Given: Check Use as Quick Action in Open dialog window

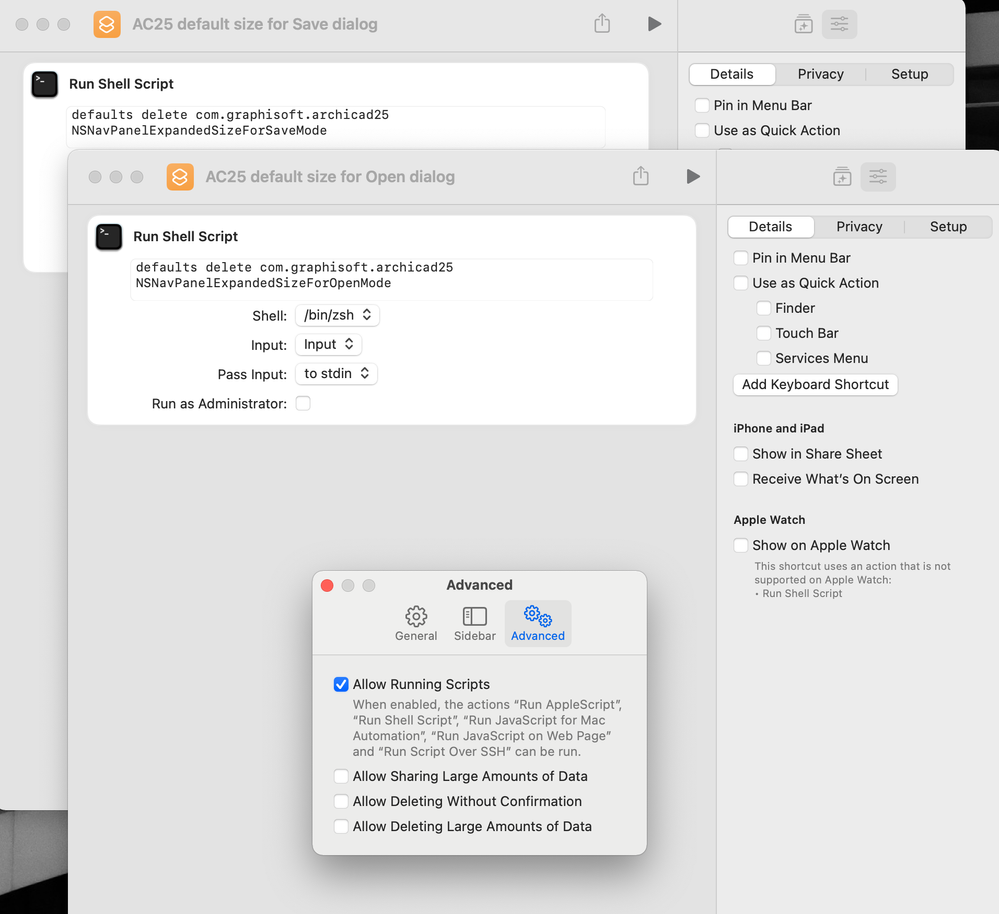Looking at the screenshot, I should tap(740, 283).
